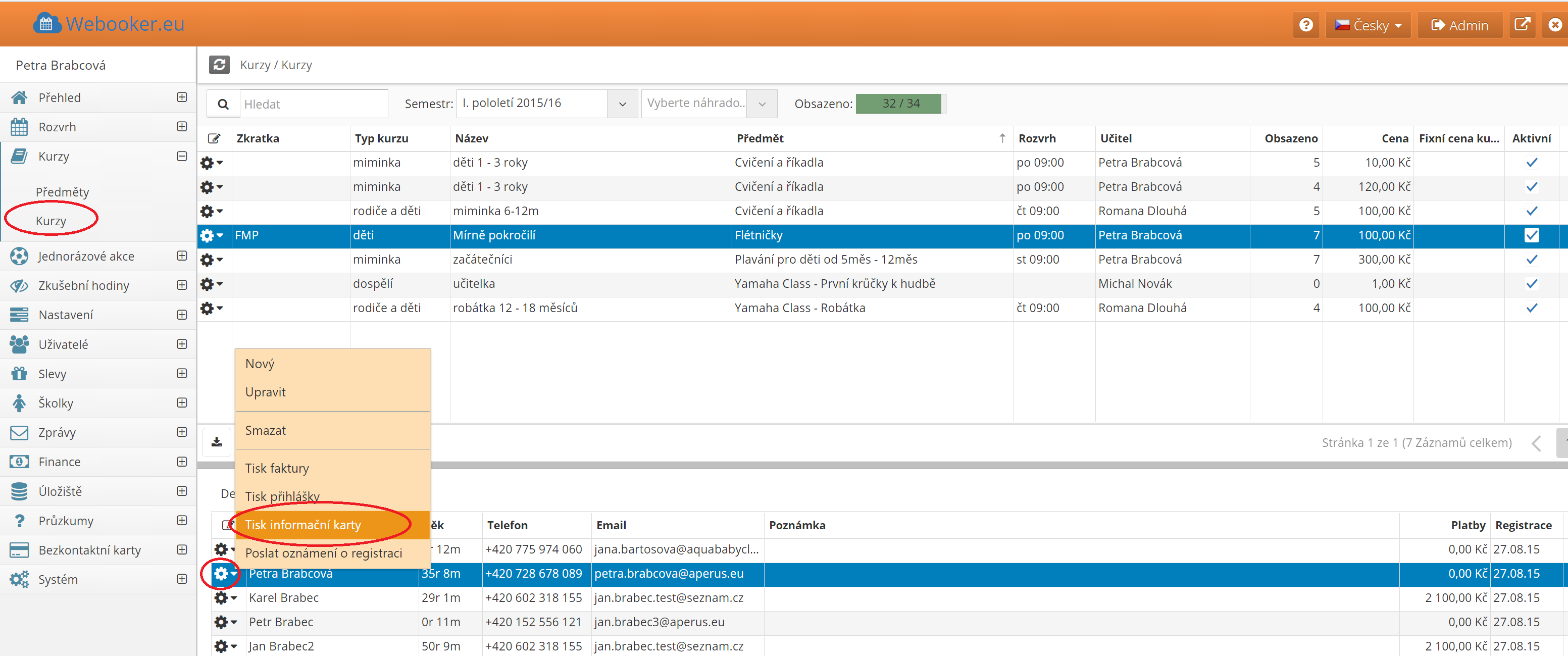Expand the Nastavení sidebar section
Image resolution: width=1568 pixels, height=656 pixels.
click(181, 315)
